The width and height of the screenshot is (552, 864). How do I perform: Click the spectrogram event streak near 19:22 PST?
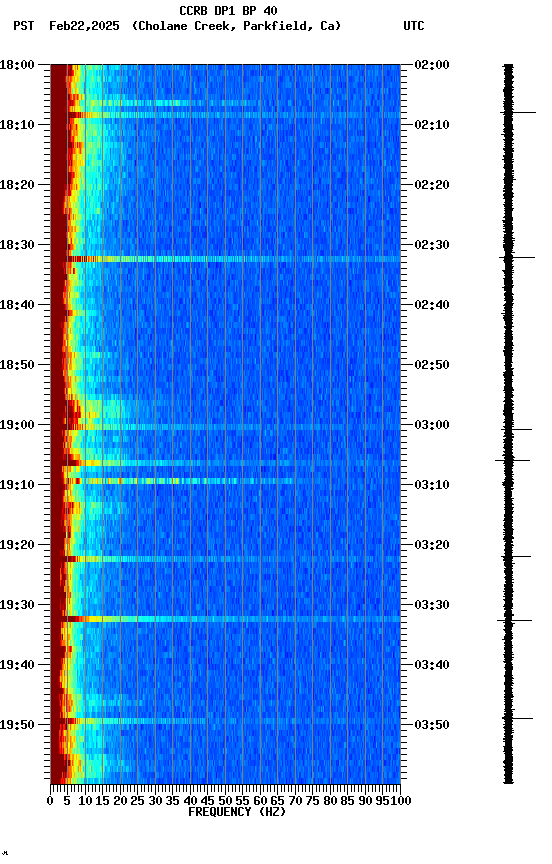[225, 559]
